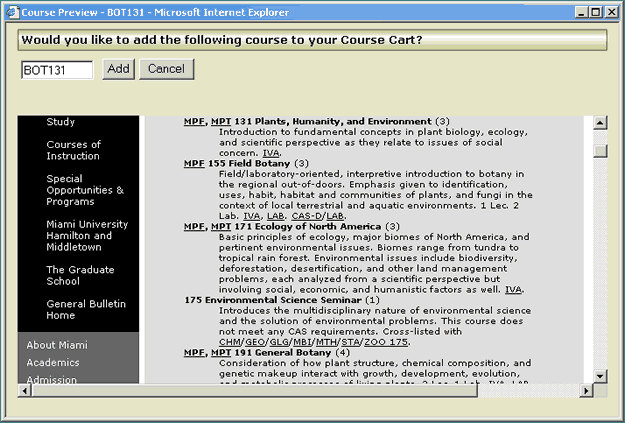Click IVA link after 'social concern'
The image size is (625, 423).
point(271,153)
